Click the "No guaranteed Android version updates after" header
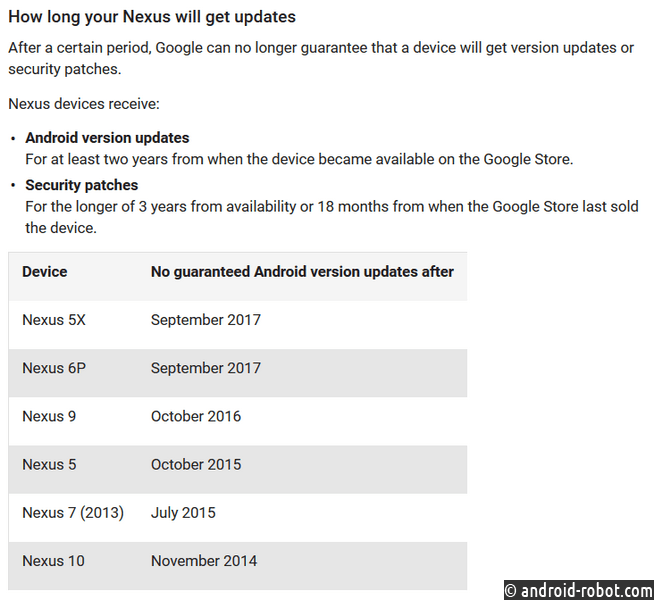The height and width of the screenshot is (600, 654). click(x=302, y=271)
